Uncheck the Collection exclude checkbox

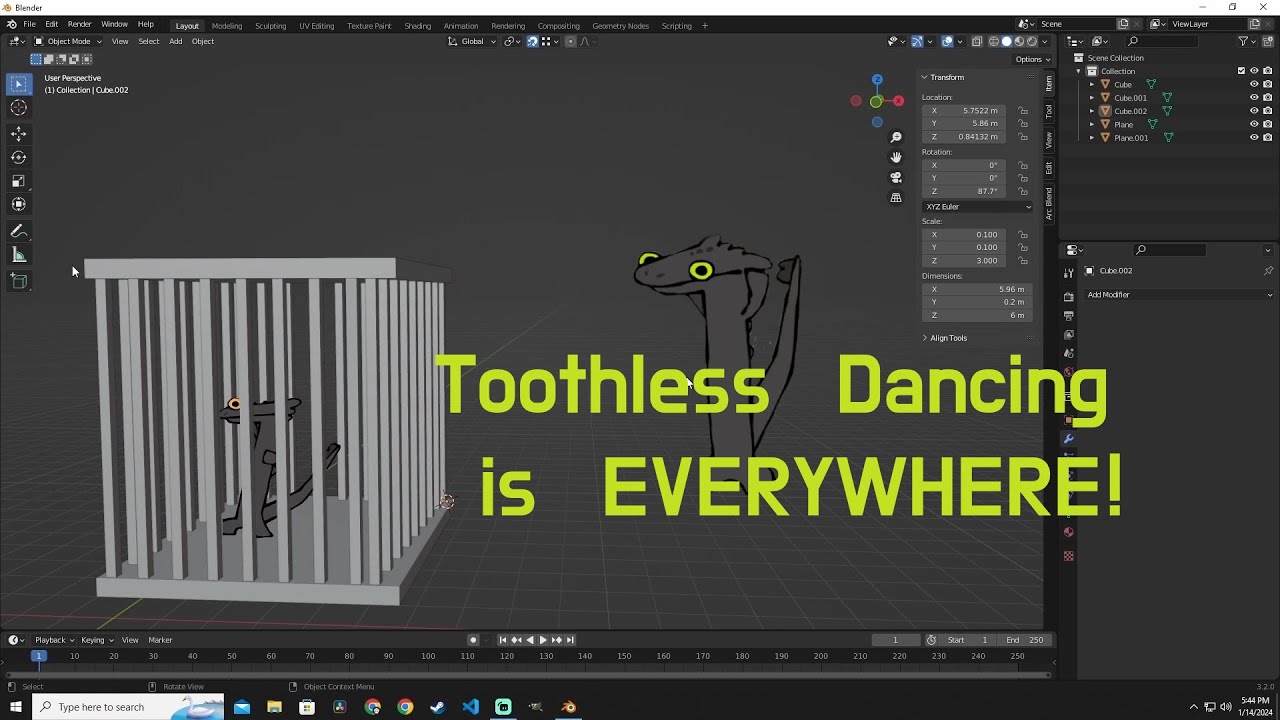[x=1241, y=71]
